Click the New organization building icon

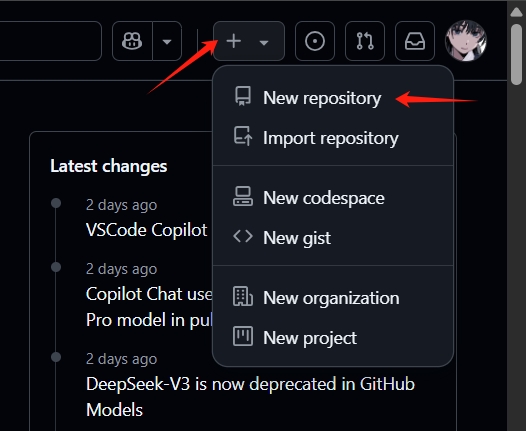coord(243,297)
